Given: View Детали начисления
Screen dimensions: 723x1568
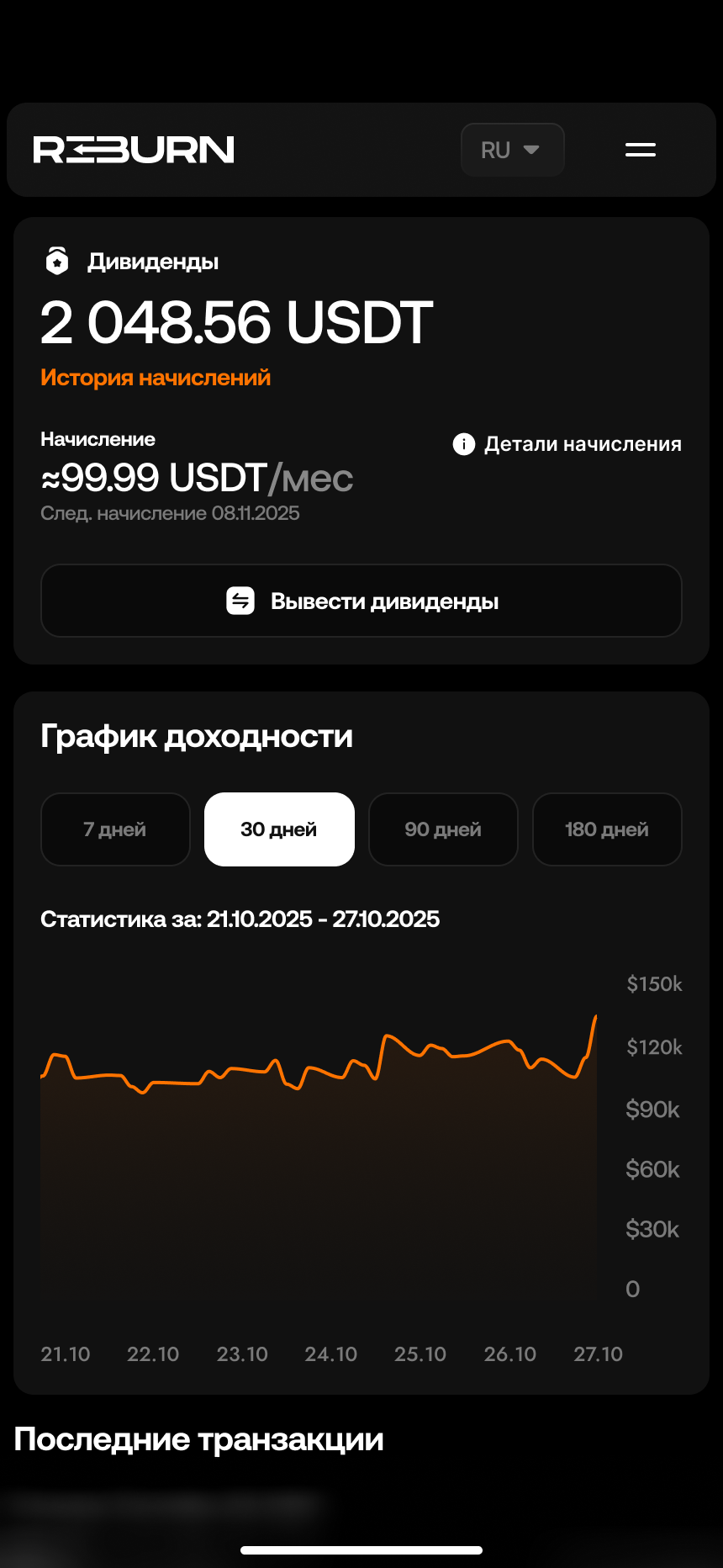Looking at the screenshot, I should click(x=583, y=444).
